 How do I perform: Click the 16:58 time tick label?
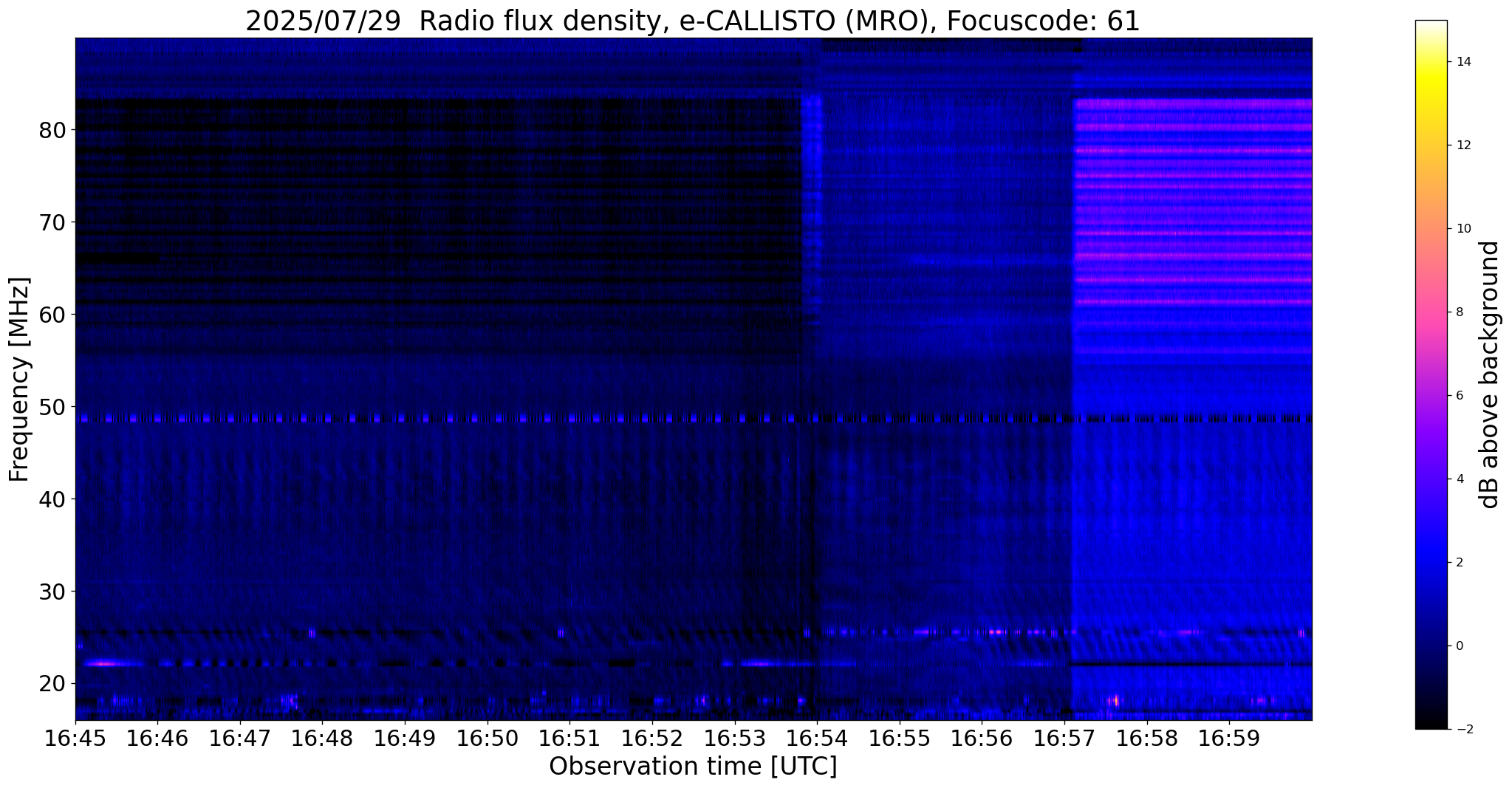1146,738
